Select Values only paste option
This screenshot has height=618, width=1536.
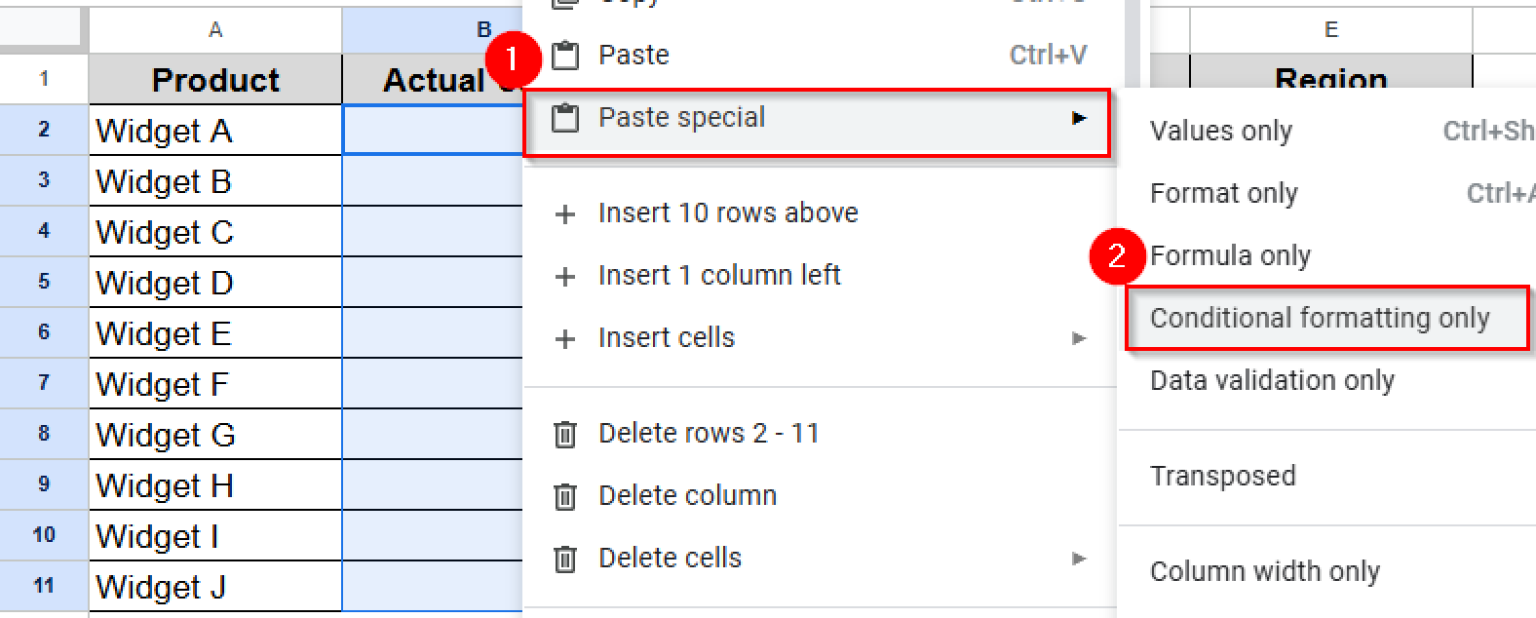1221,131
